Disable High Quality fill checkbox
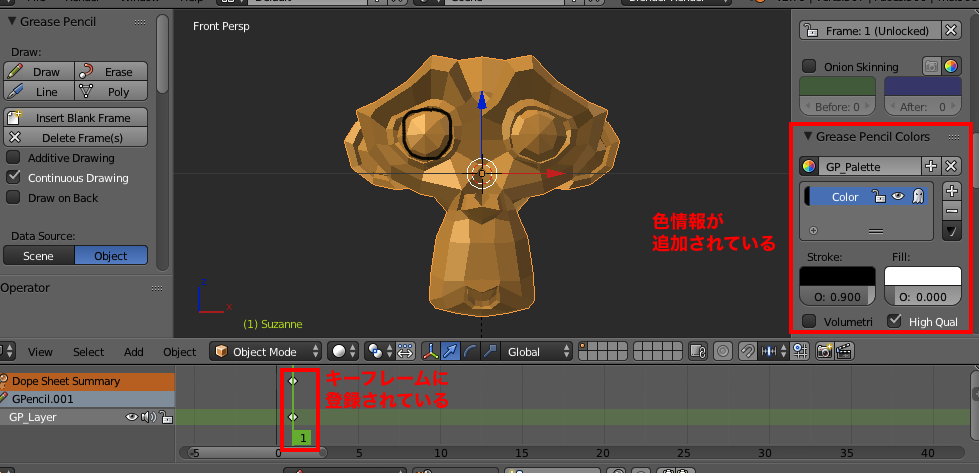The height and width of the screenshot is (473, 979). coord(895,321)
